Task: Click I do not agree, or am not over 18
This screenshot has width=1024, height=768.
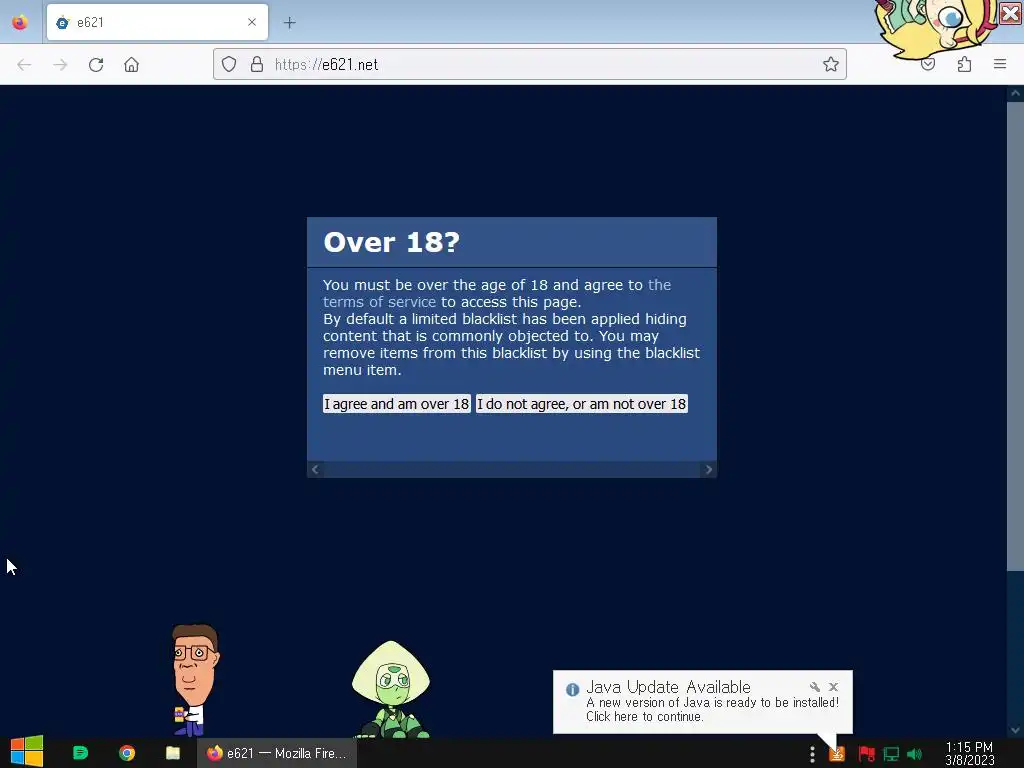Action: click(x=581, y=404)
